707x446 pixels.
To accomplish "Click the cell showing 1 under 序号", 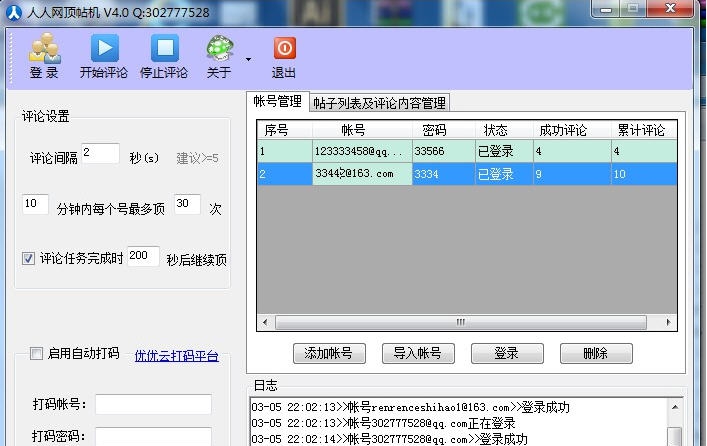I will (x=285, y=151).
